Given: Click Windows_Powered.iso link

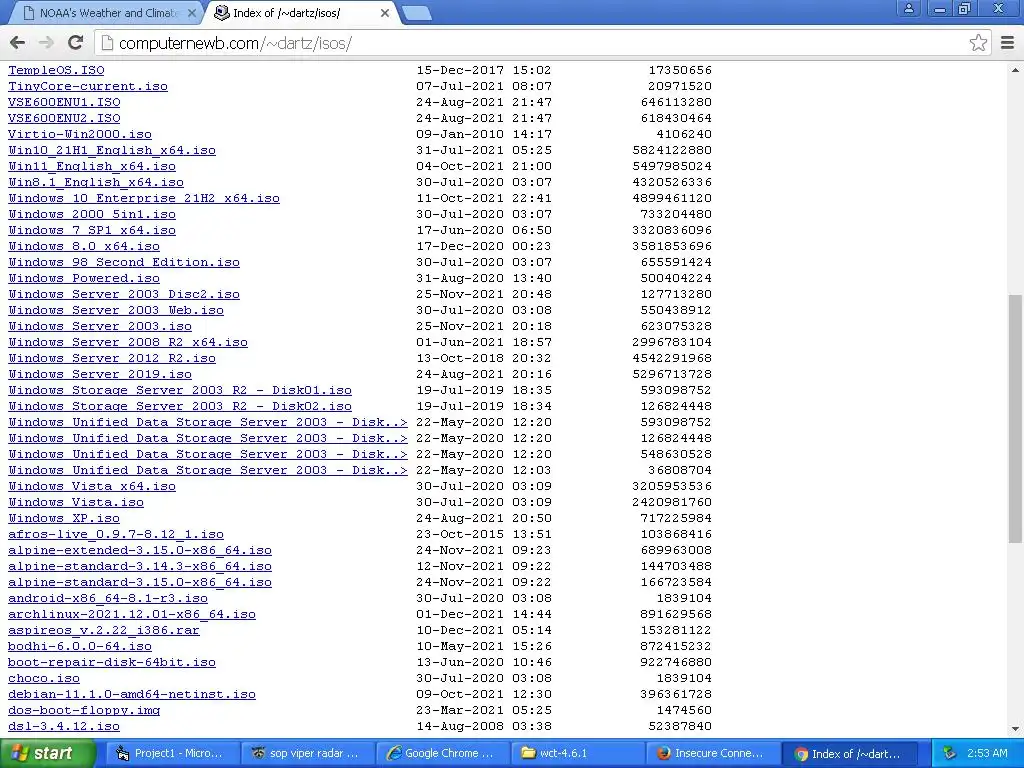Looking at the screenshot, I should pos(84,278).
